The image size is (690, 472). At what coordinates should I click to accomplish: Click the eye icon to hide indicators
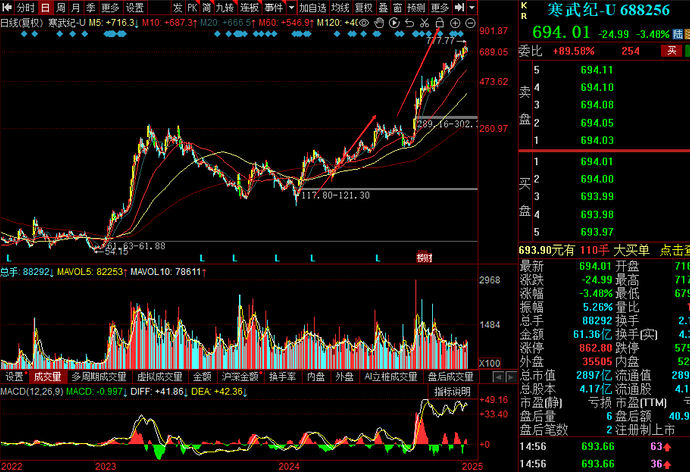(364, 22)
